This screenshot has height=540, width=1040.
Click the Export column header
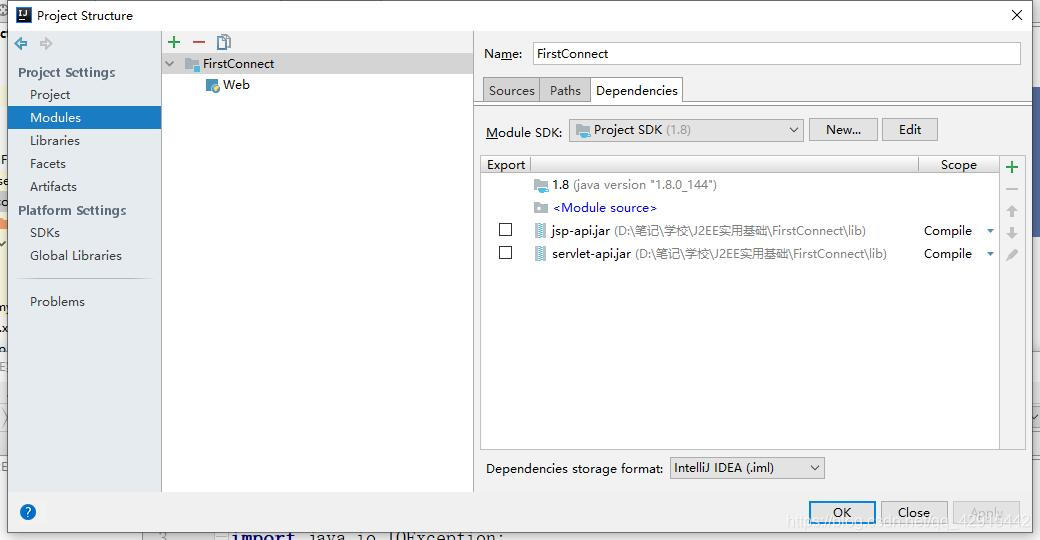[x=506, y=165]
